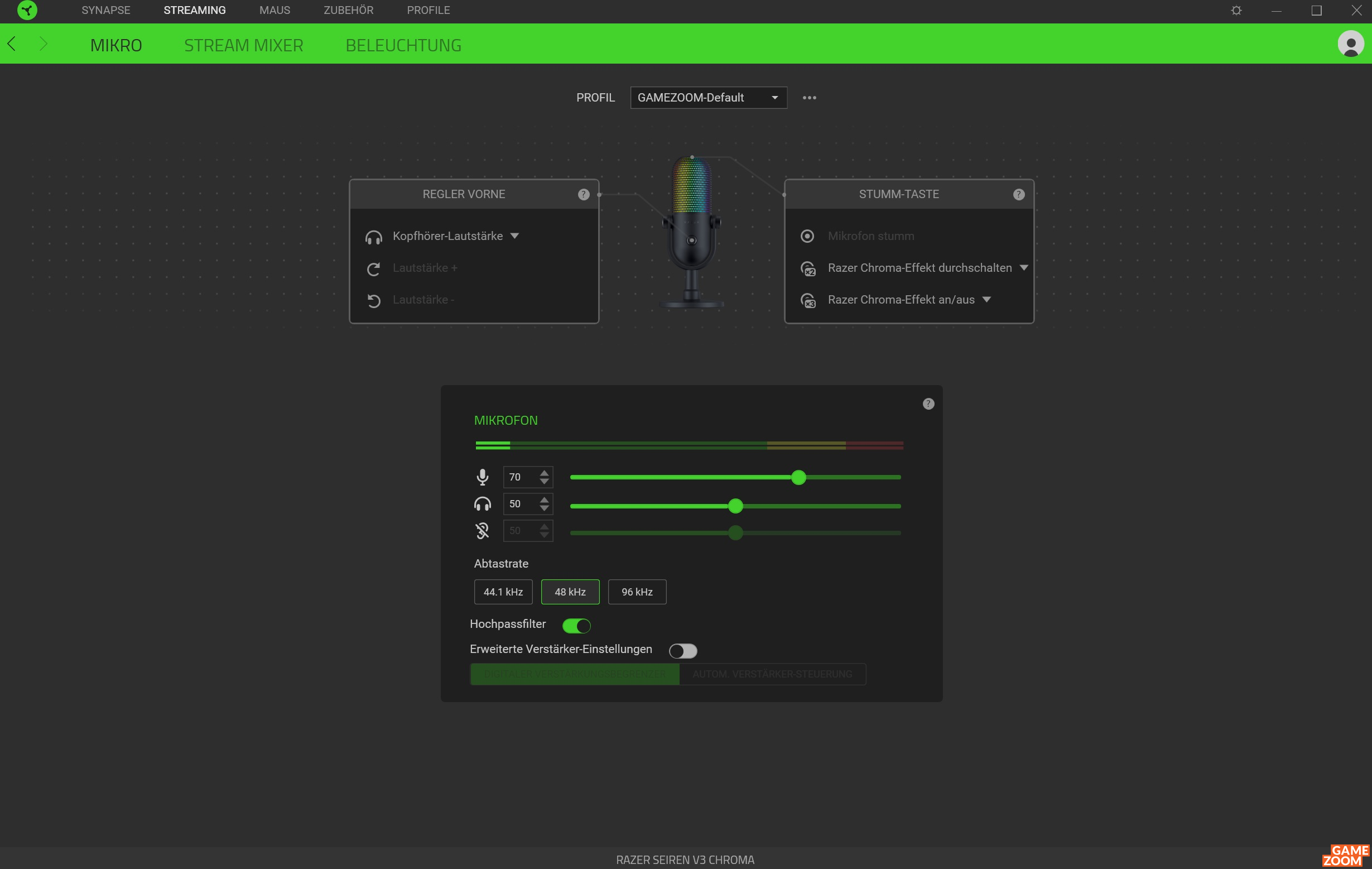Click the microphone gain icon

click(x=482, y=477)
